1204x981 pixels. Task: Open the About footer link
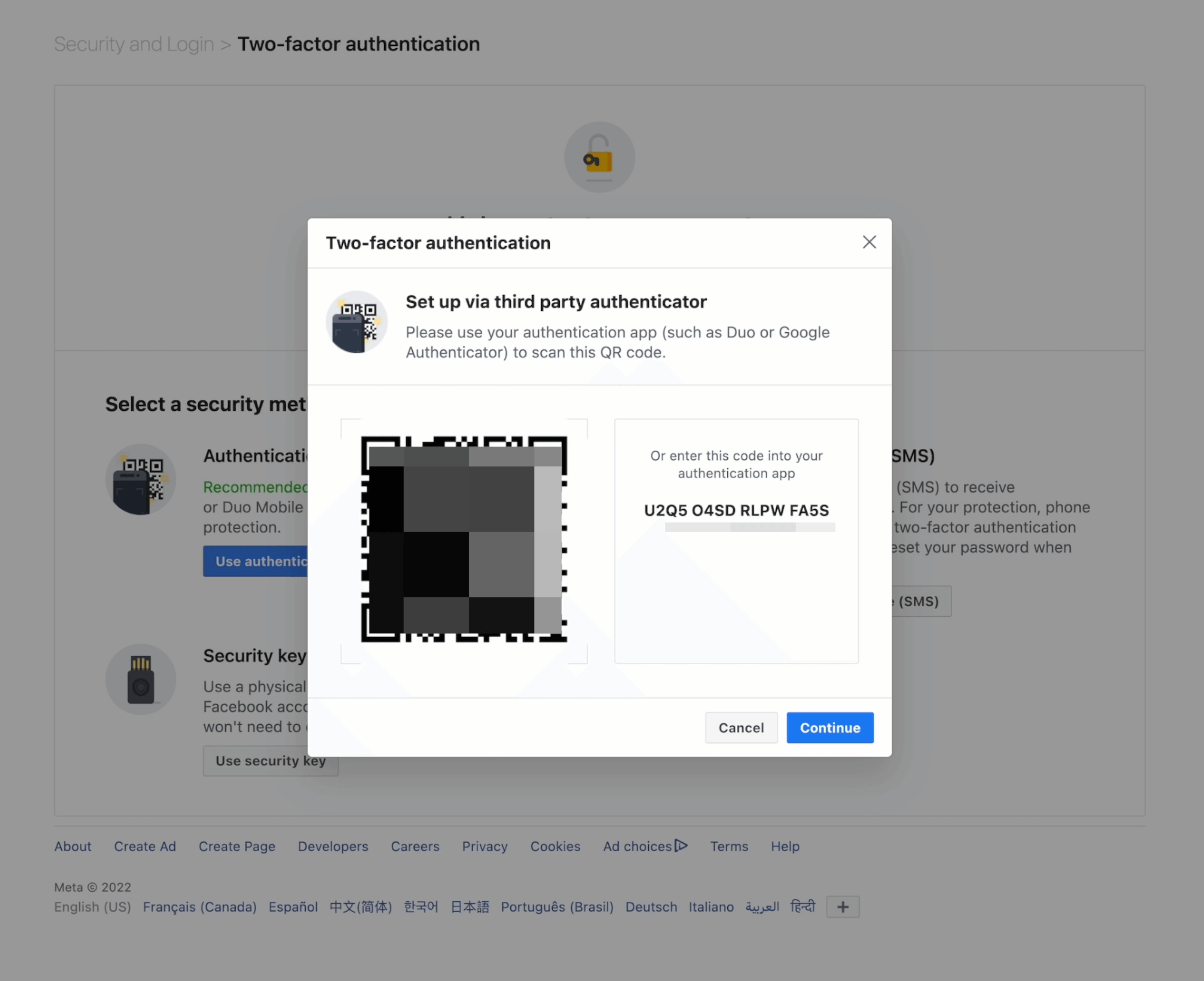[73, 846]
